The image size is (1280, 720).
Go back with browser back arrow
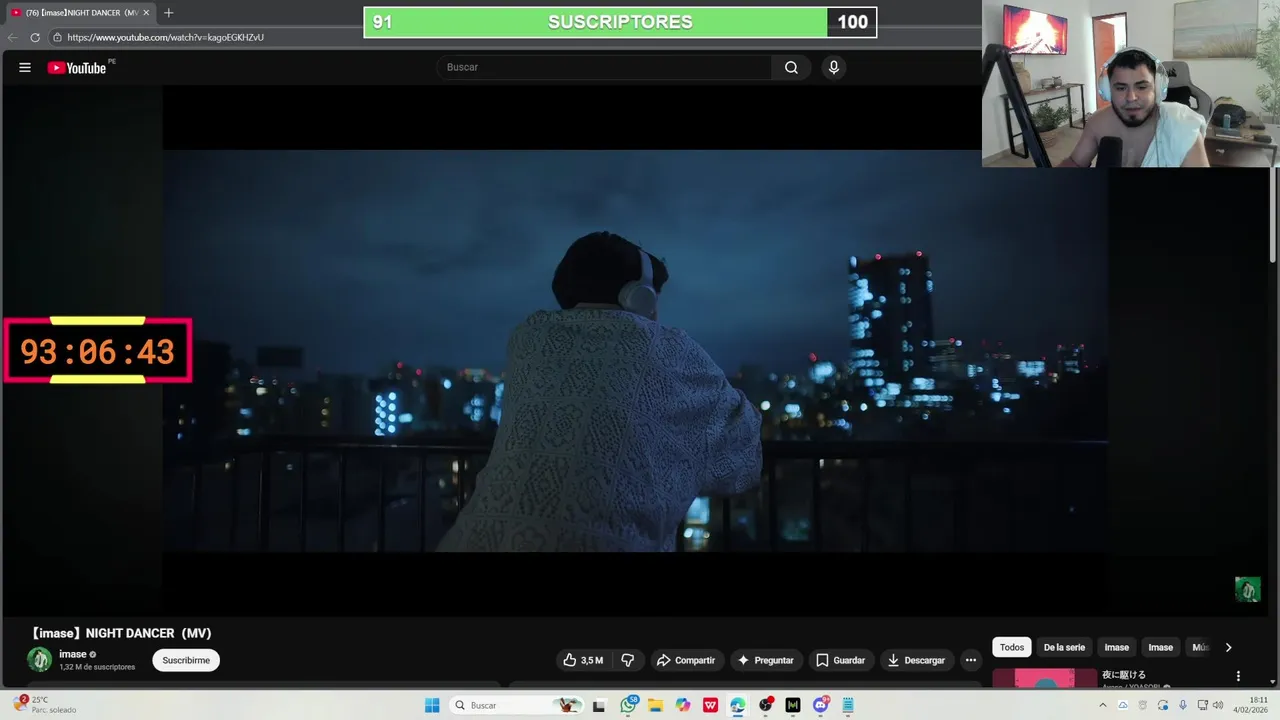click(12, 37)
